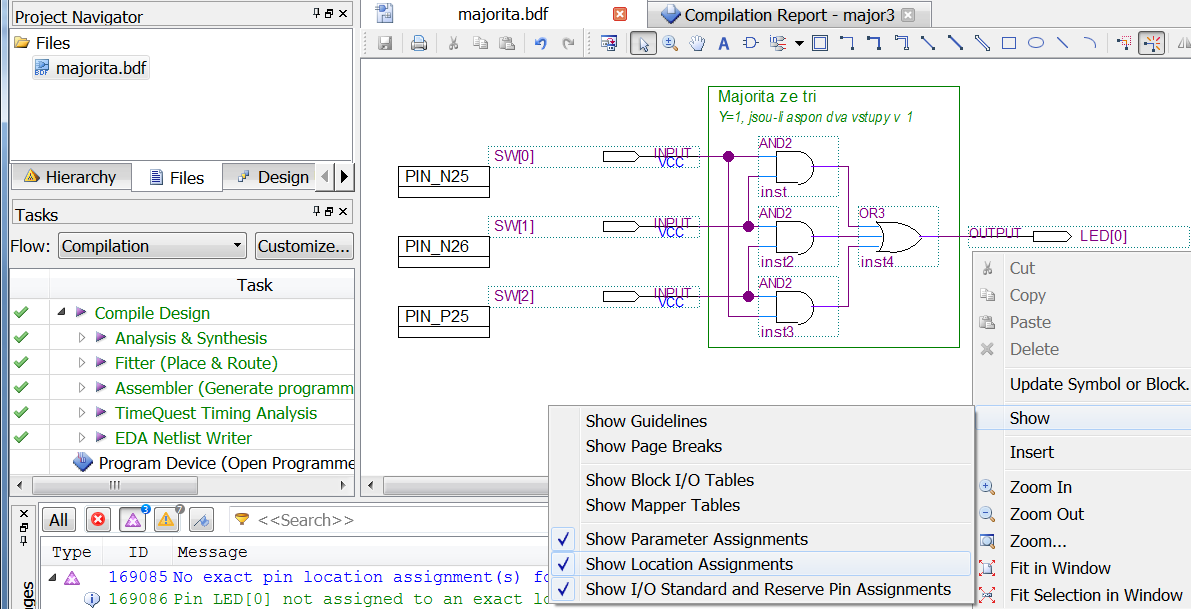Expand the Assembler task
The width and height of the screenshot is (1191, 609).
point(82,388)
